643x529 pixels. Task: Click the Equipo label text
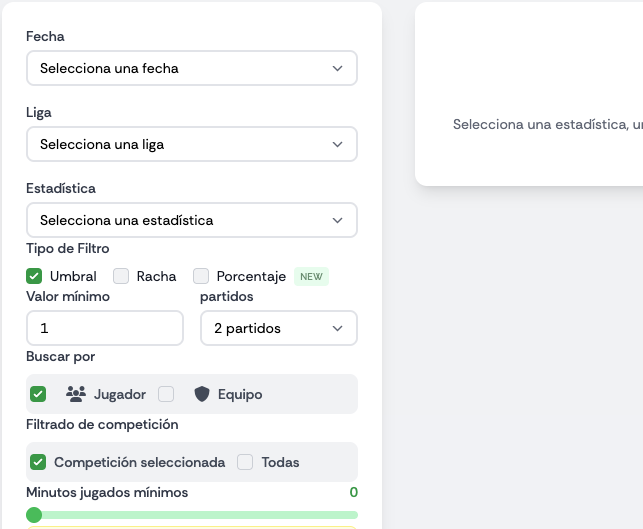240,394
